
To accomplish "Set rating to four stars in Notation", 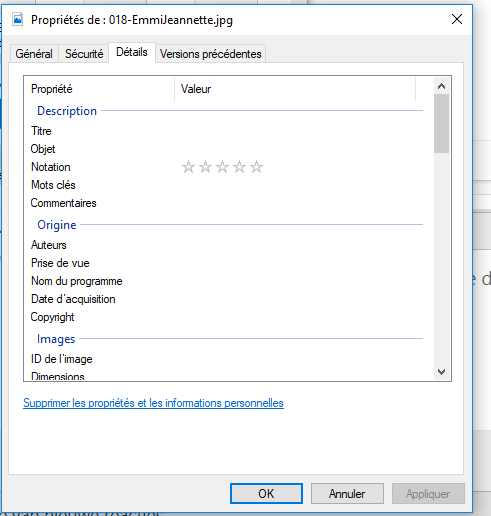I will click(239, 167).
